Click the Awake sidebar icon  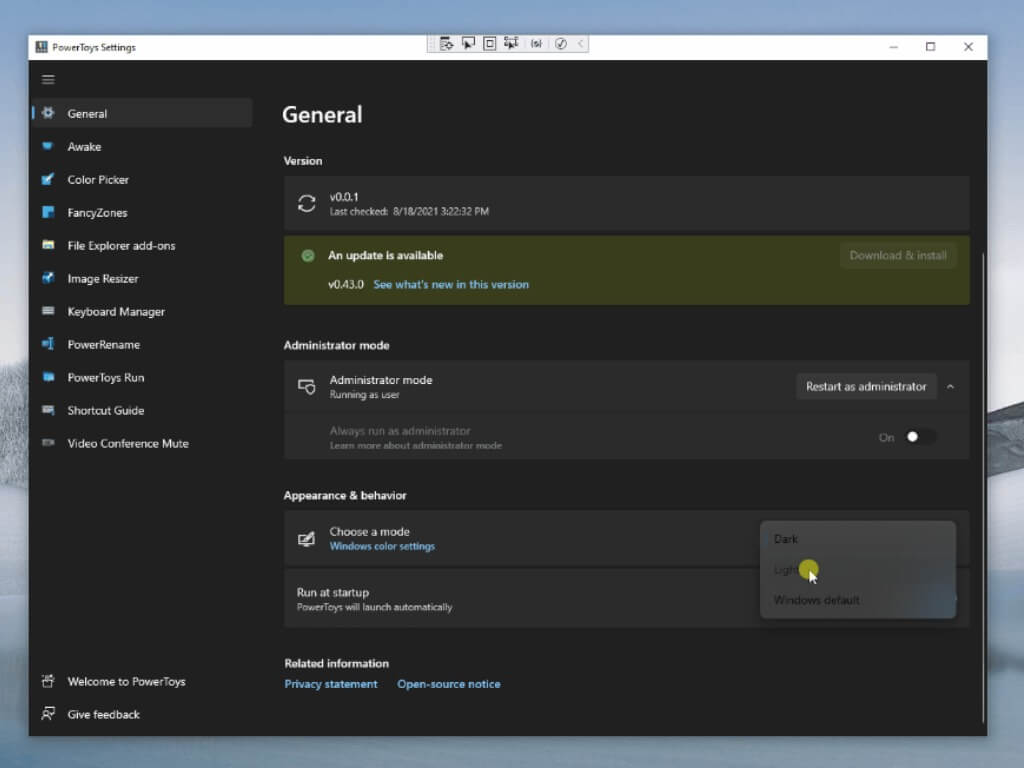[x=47, y=147]
